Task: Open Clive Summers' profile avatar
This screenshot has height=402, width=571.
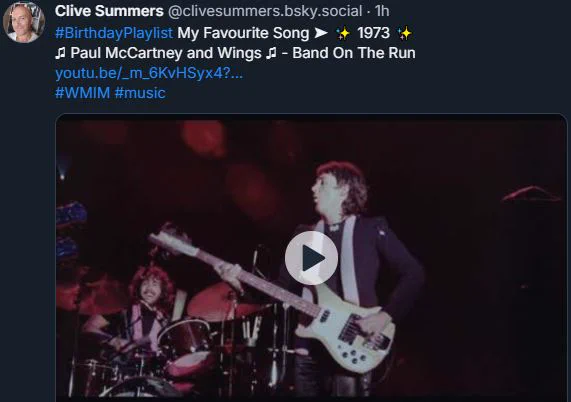Action: tap(24, 23)
